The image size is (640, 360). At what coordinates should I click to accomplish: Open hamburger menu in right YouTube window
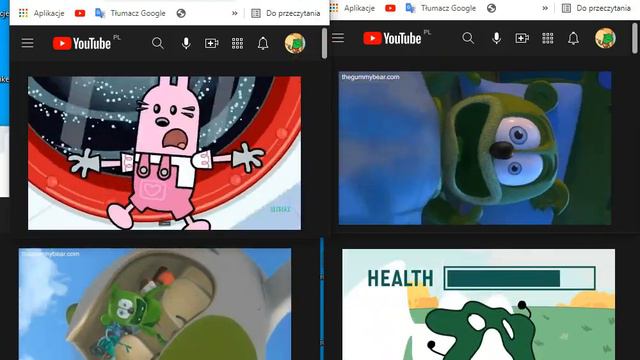338,38
